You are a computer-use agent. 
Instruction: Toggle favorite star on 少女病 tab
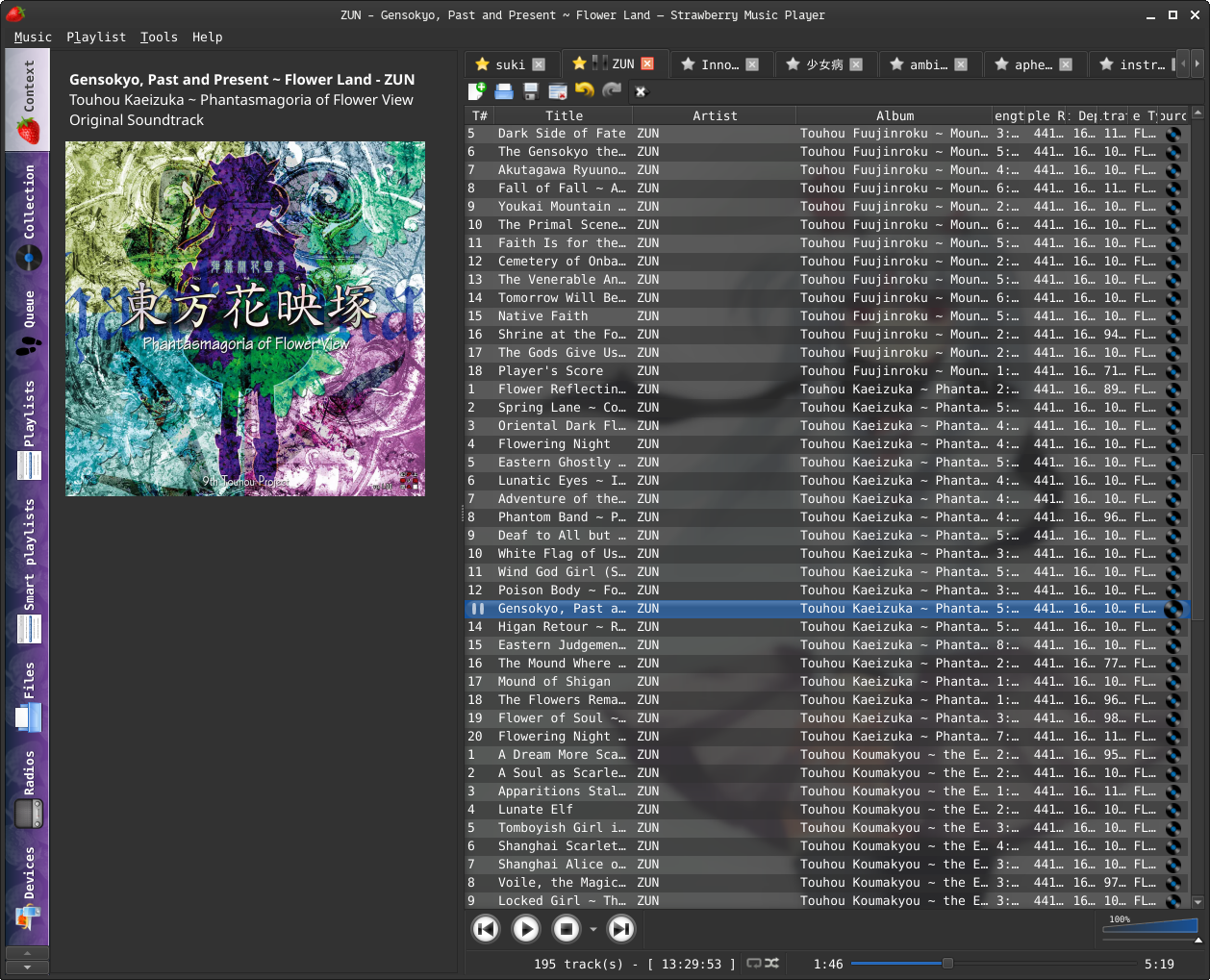coord(793,64)
